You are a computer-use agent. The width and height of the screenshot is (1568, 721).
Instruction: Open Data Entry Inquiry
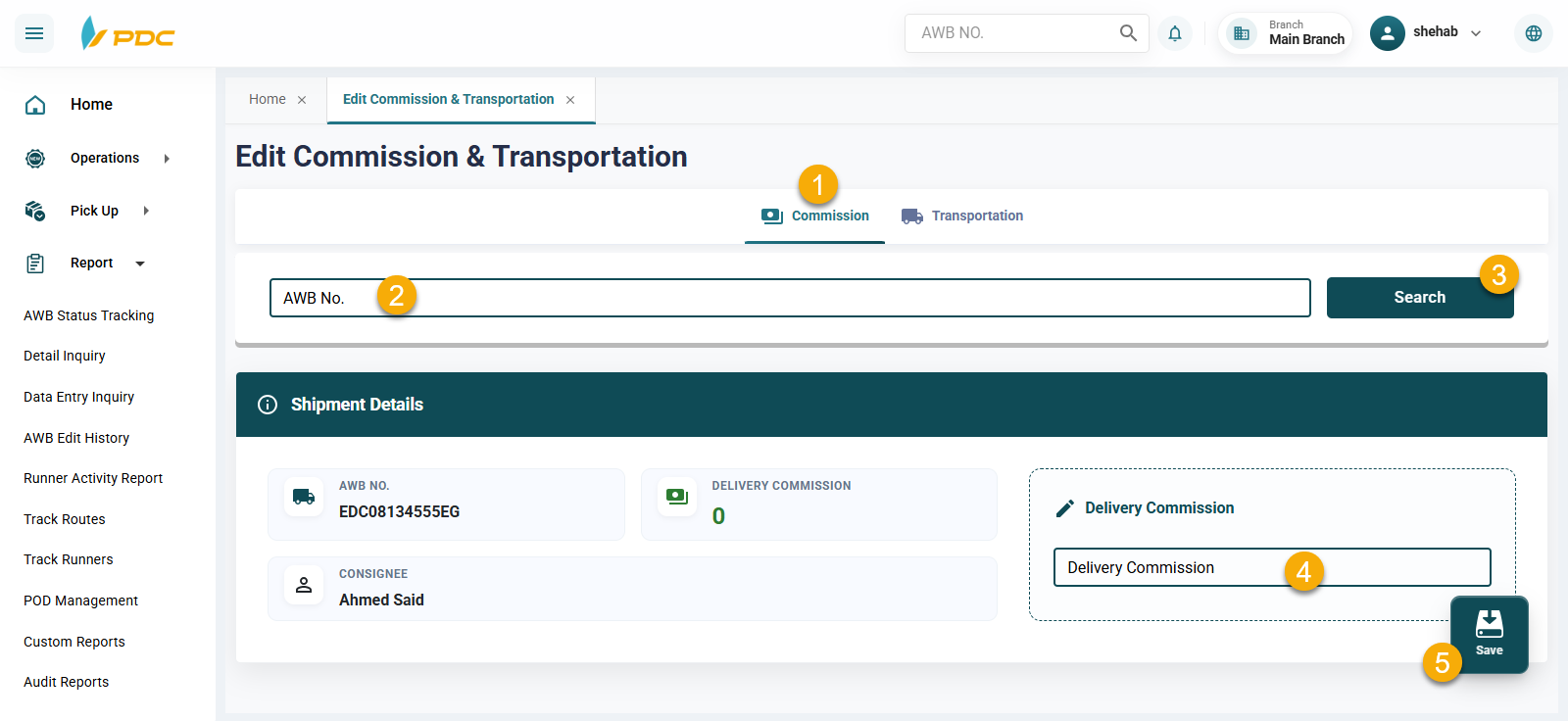click(x=79, y=397)
